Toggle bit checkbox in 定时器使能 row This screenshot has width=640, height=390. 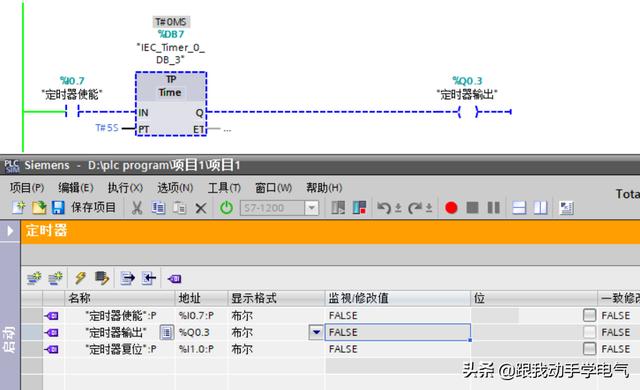click(x=589, y=315)
